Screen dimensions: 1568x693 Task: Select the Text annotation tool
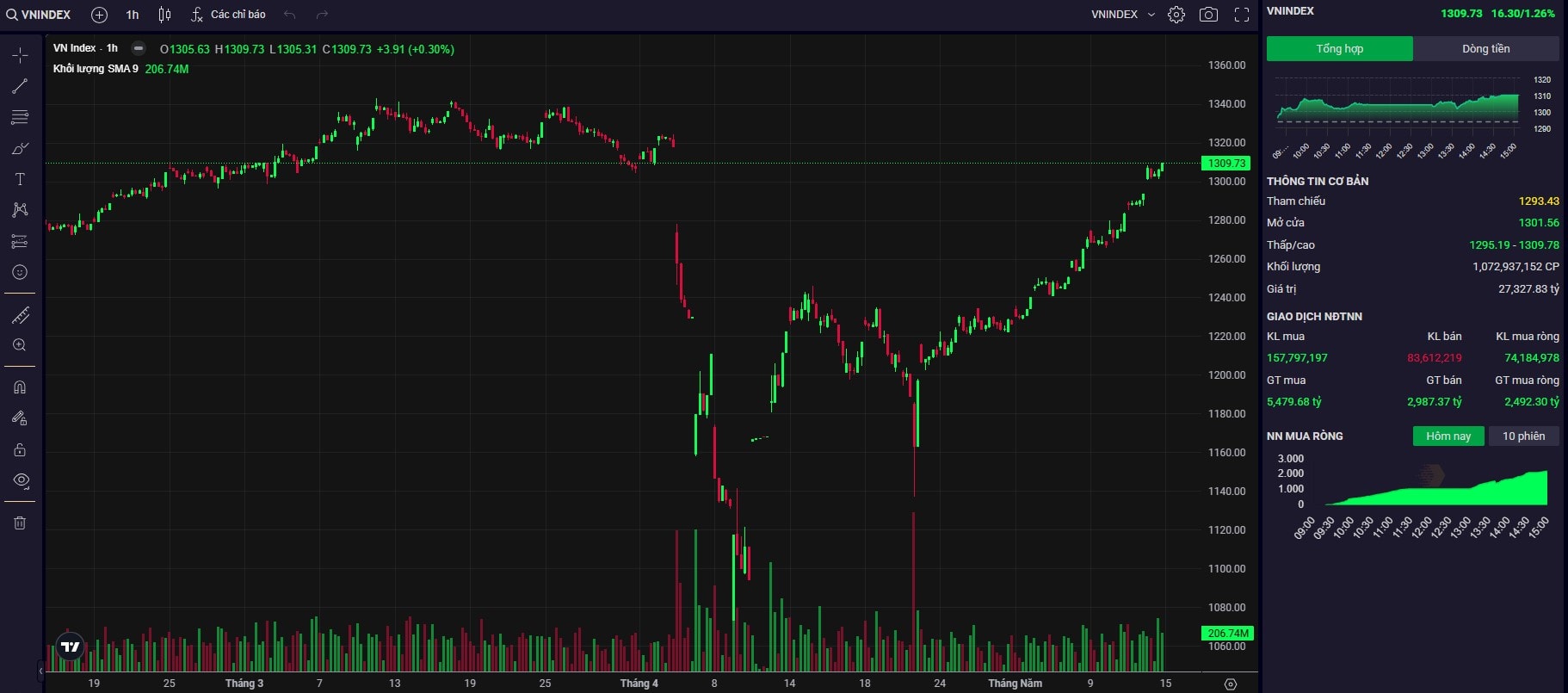tap(20, 179)
